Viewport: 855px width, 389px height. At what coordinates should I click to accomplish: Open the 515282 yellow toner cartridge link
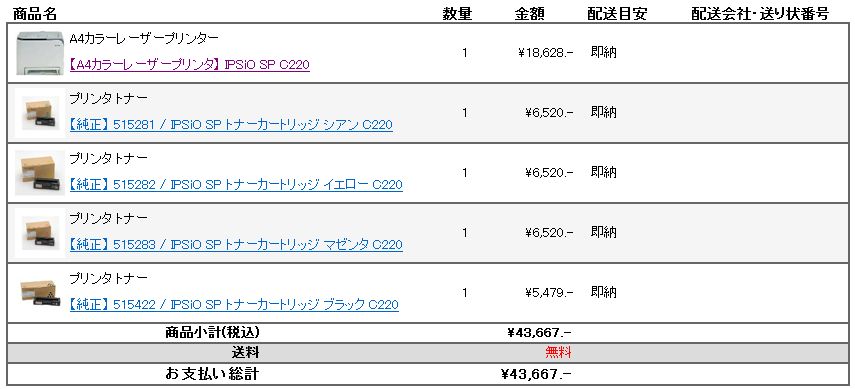coord(236,185)
